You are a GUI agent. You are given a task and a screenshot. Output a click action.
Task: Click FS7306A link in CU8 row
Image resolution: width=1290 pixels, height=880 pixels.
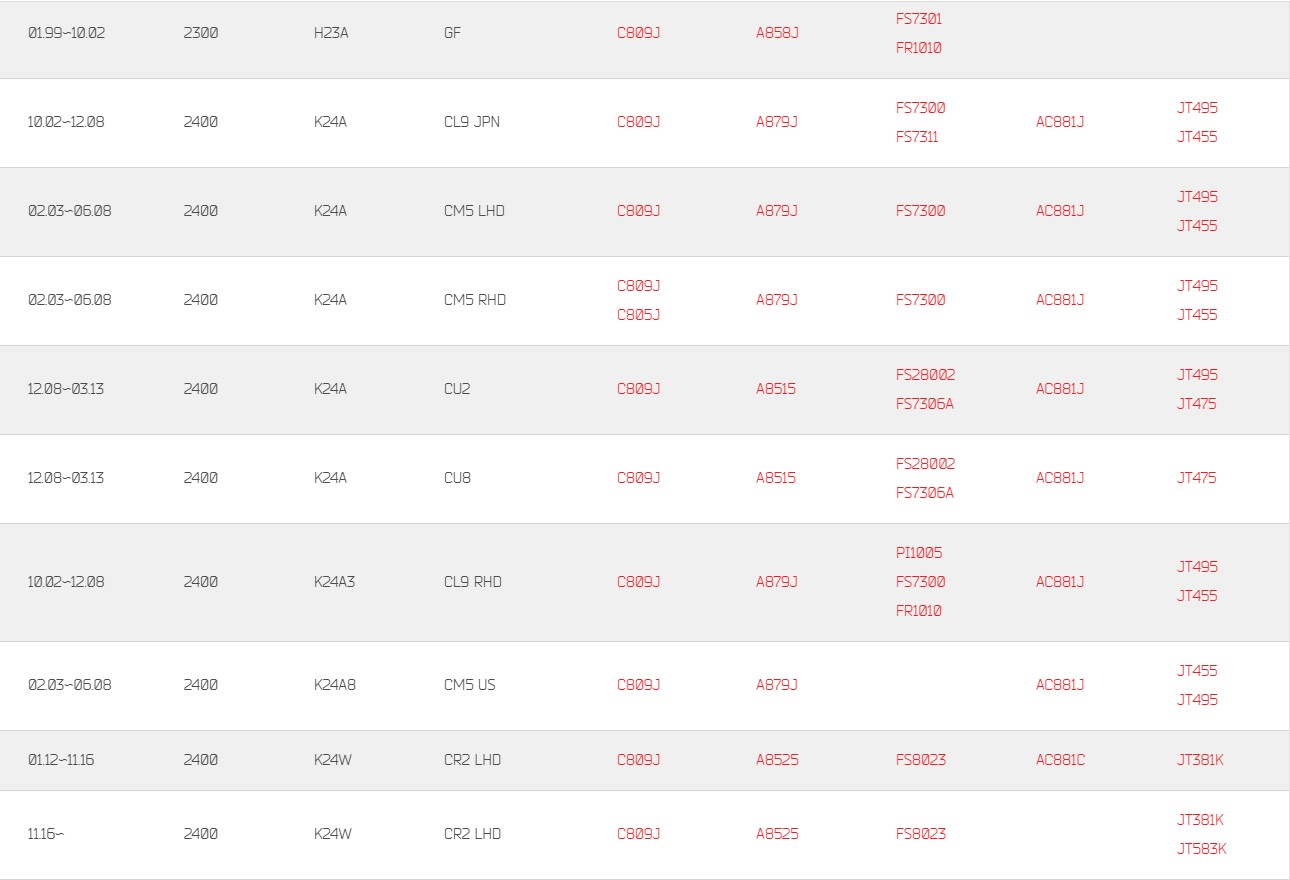(x=925, y=493)
